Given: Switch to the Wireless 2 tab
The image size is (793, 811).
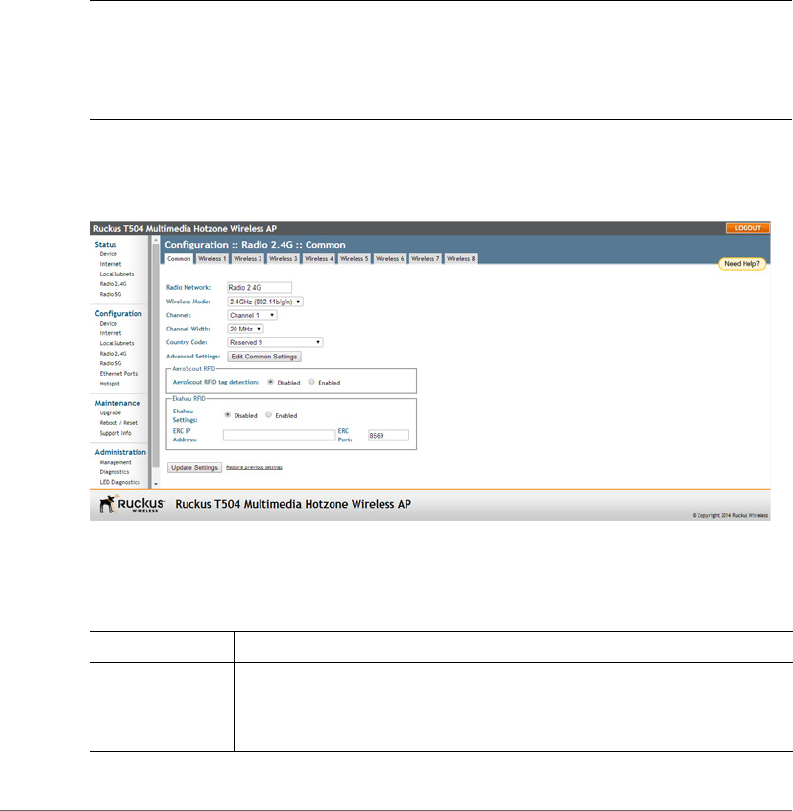Looking at the screenshot, I should click(248, 259).
